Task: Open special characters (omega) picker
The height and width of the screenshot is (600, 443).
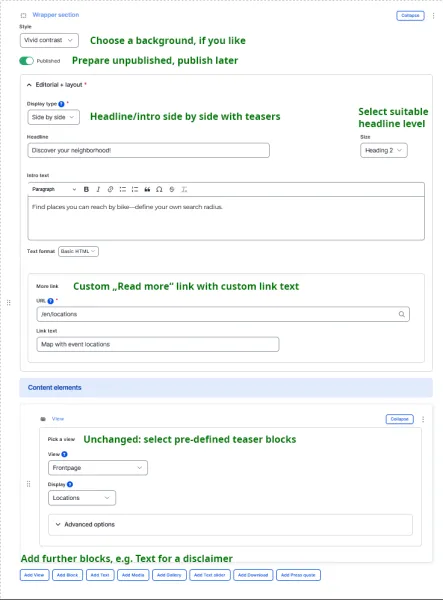Action: 159,189
